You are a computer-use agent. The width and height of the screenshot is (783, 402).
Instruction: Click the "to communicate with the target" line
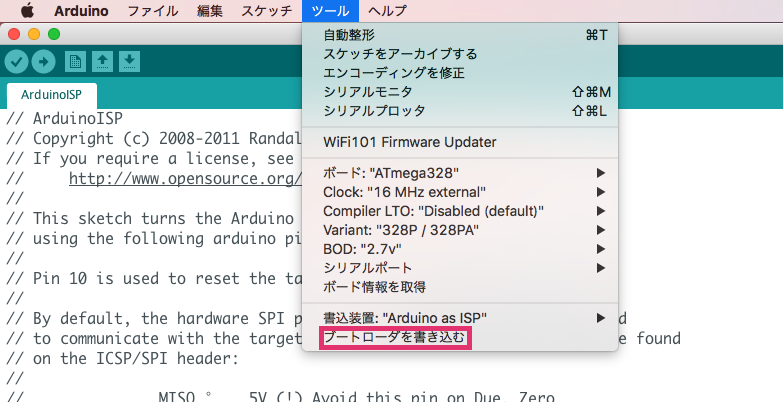tap(154, 339)
